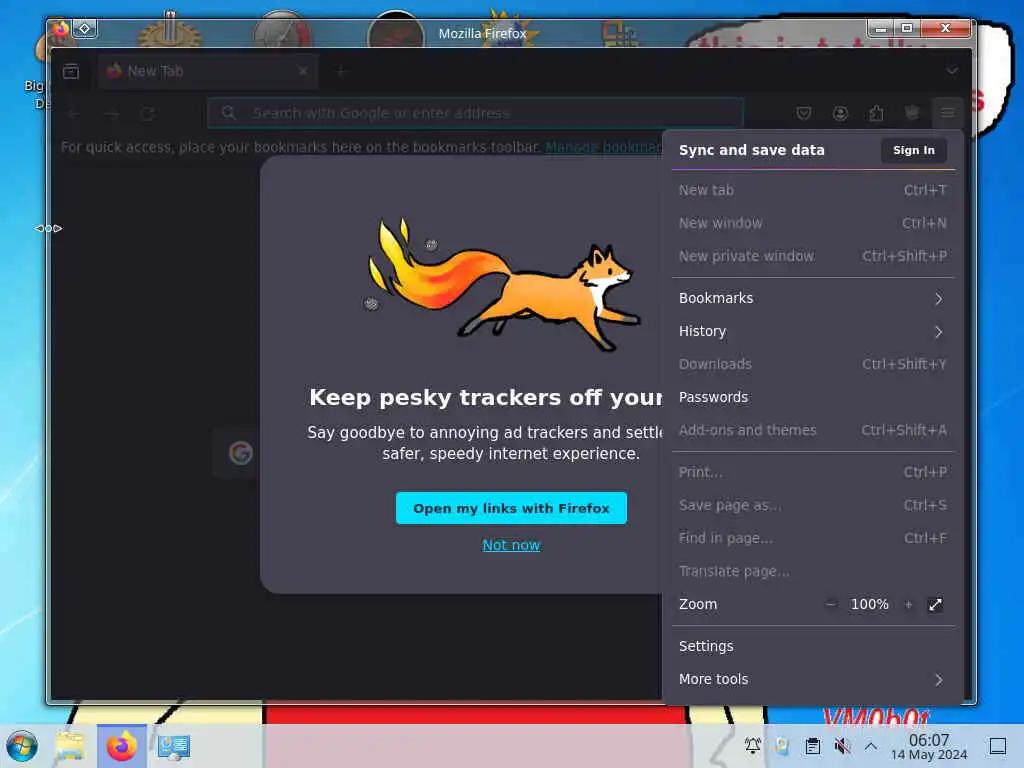Viewport: 1024px width, 768px height.
Task: Click show desktop button in taskbar
Action: click(997, 746)
